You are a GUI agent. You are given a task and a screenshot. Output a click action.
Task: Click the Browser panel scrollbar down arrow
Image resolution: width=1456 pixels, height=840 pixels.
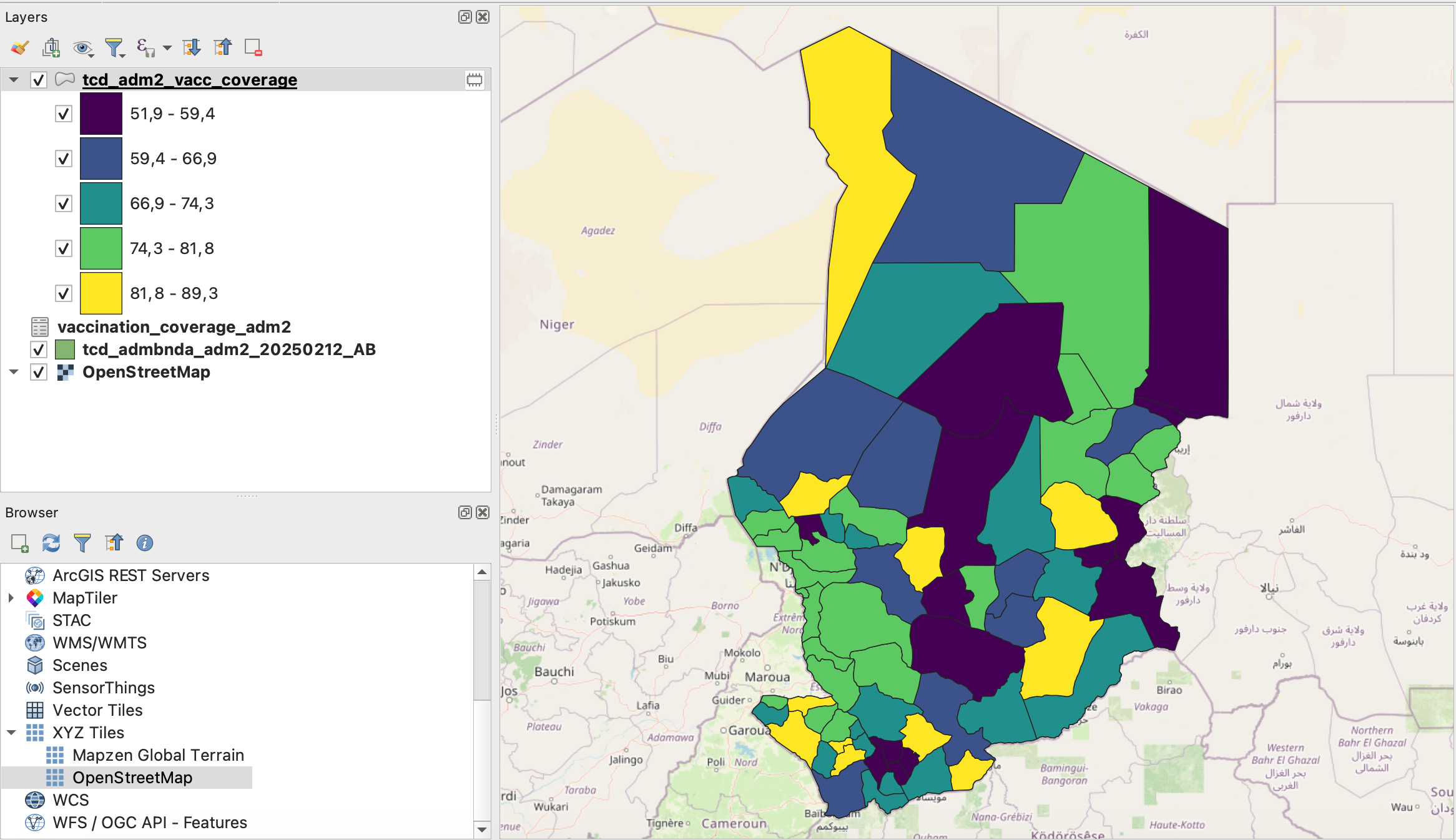click(x=482, y=829)
